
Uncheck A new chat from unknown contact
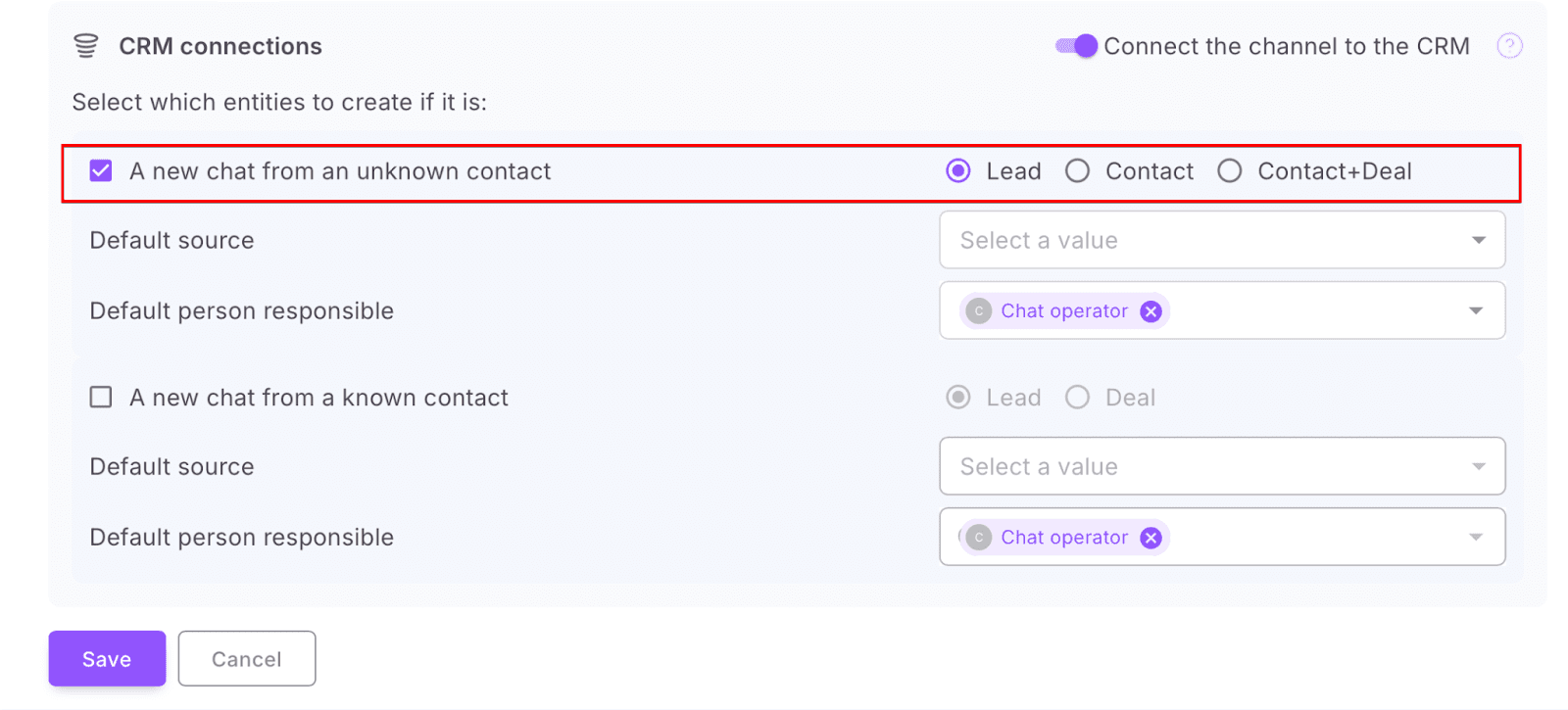coord(101,171)
